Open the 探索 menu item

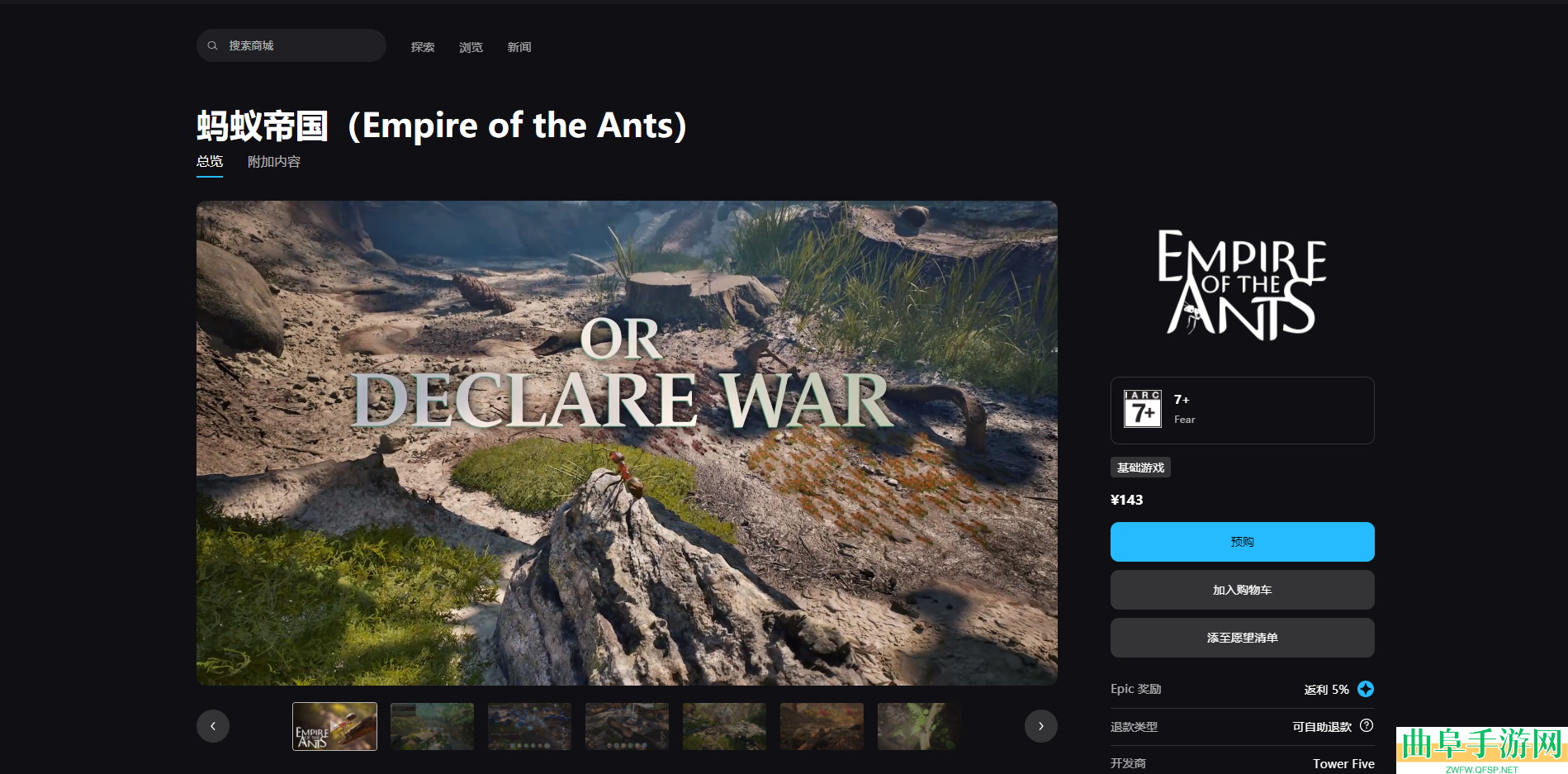point(423,47)
